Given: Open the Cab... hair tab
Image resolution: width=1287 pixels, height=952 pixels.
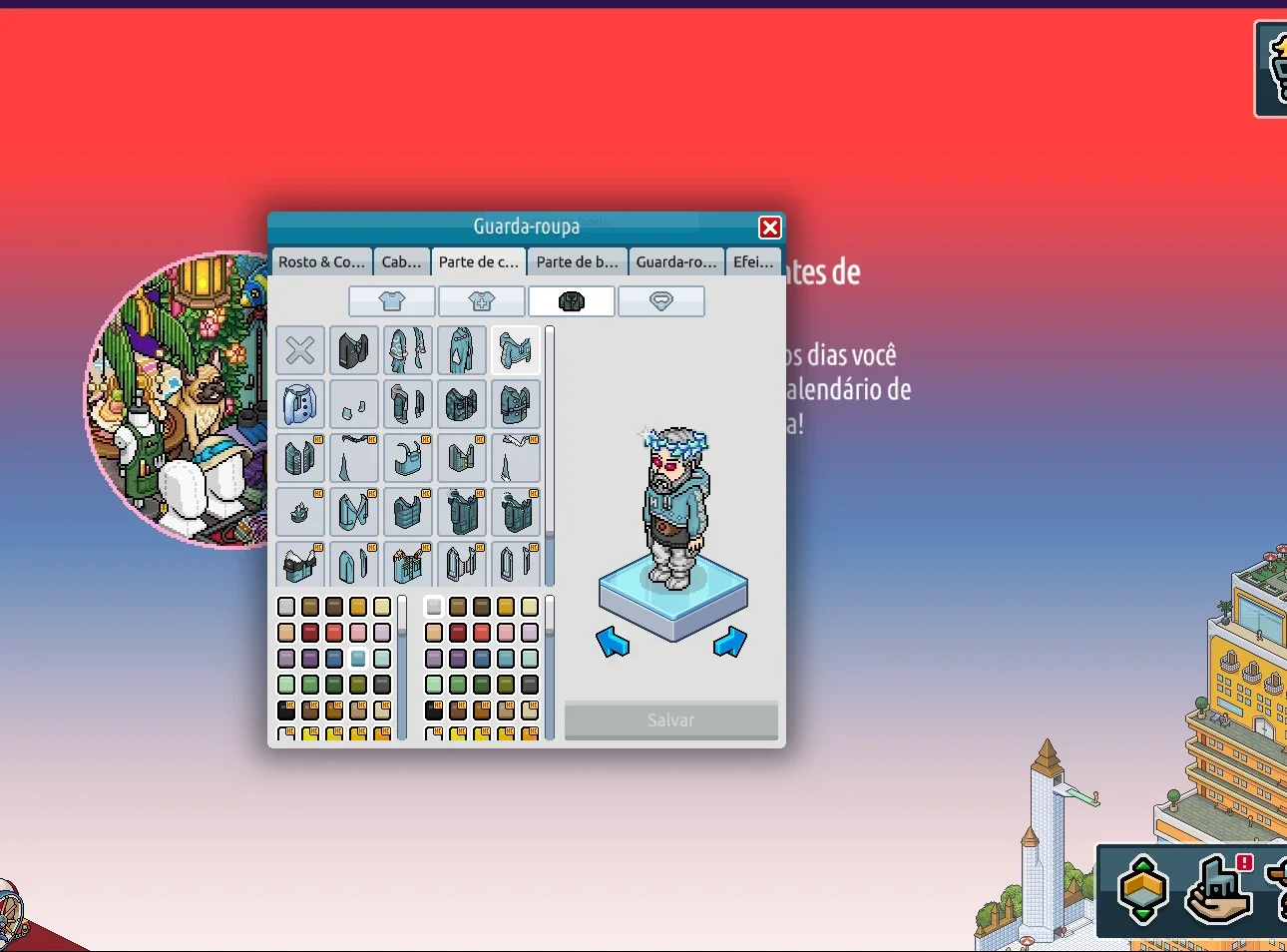Looking at the screenshot, I should pos(402,261).
